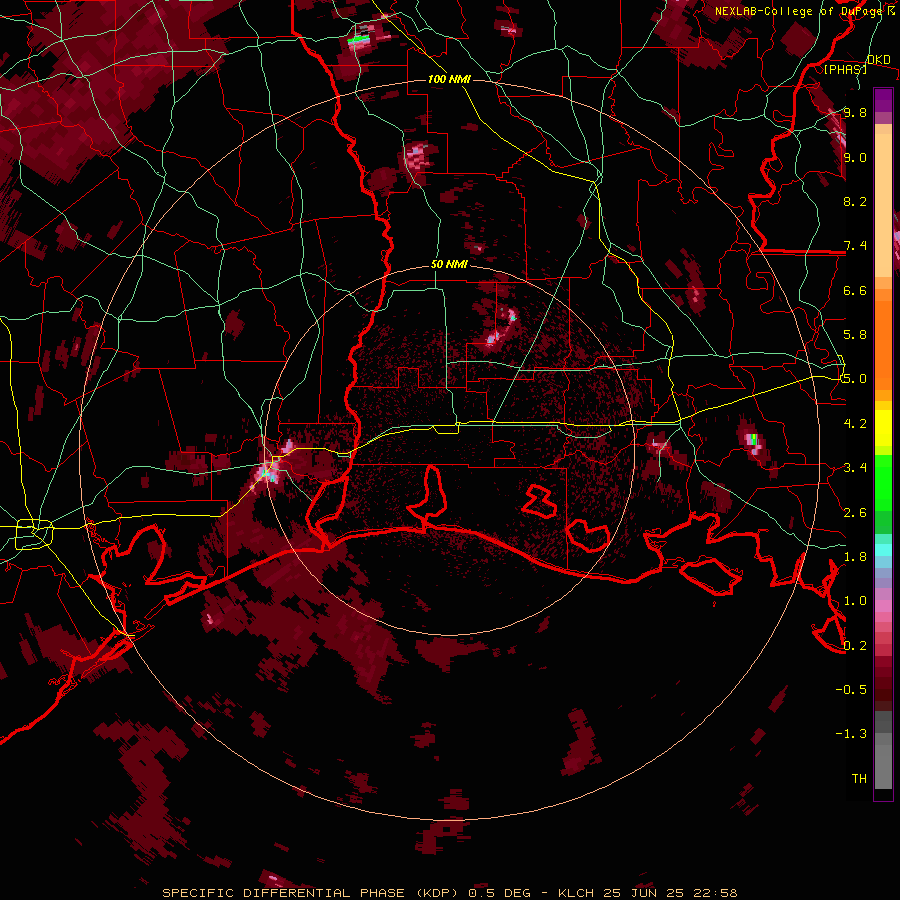Screen dimensions: 900x900
Task: Click the 0.2 scale value
Action: (855, 646)
